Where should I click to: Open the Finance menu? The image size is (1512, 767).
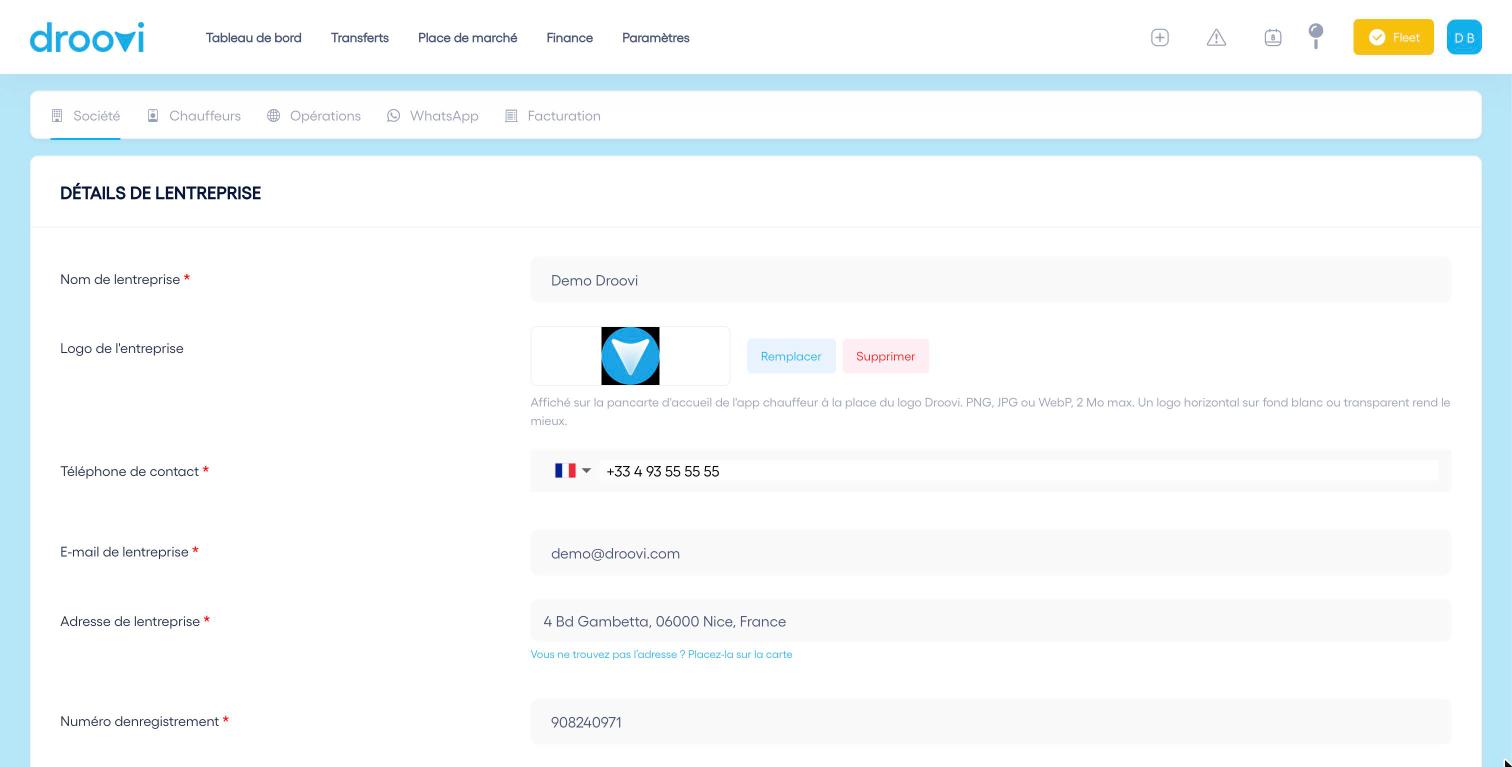[x=570, y=38]
